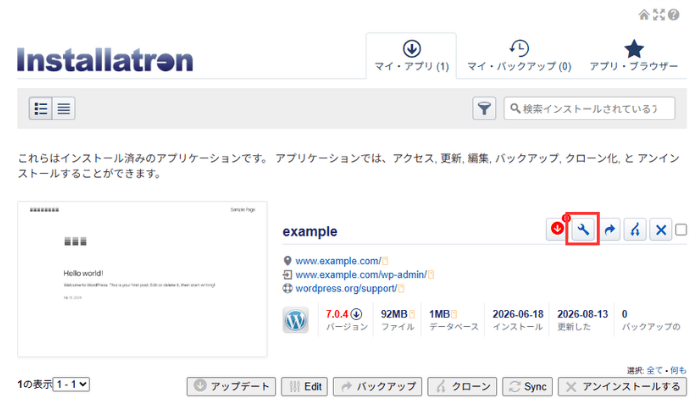Click the support globe icon beside wordpress.org
The width and height of the screenshot is (700, 405).
(288, 288)
